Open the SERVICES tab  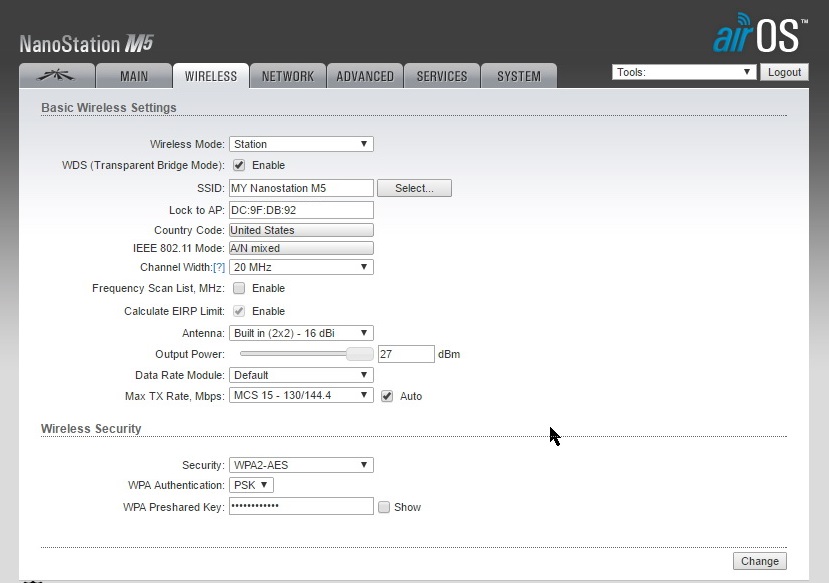(442, 76)
